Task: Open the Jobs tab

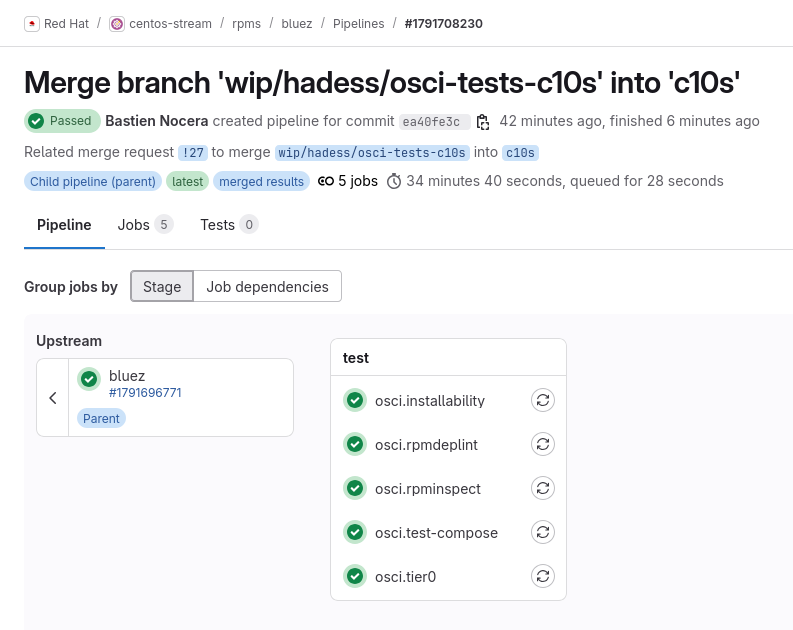Action: 144,224
